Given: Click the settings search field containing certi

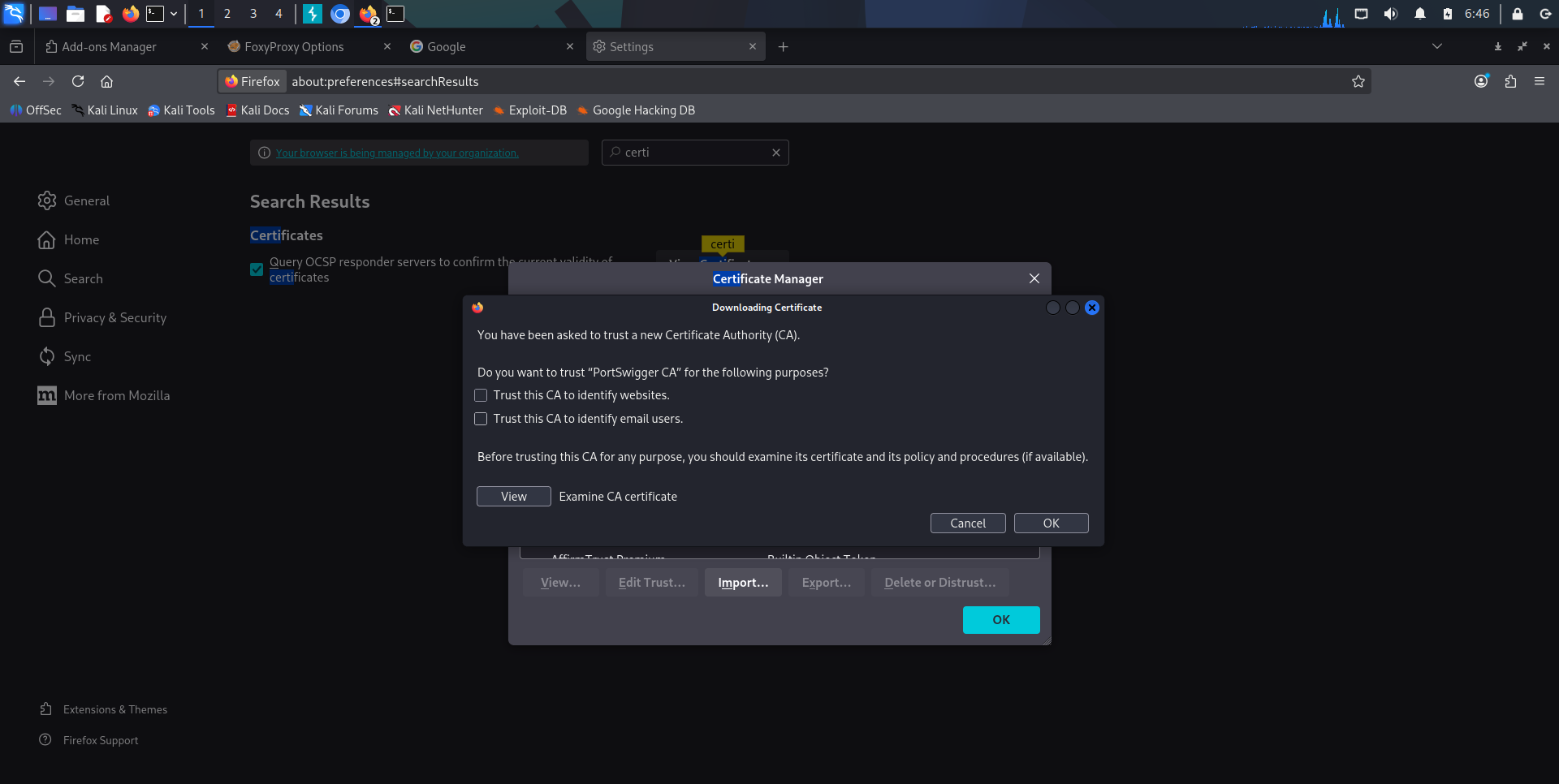Looking at the screenshot, I should coord(695,153).
